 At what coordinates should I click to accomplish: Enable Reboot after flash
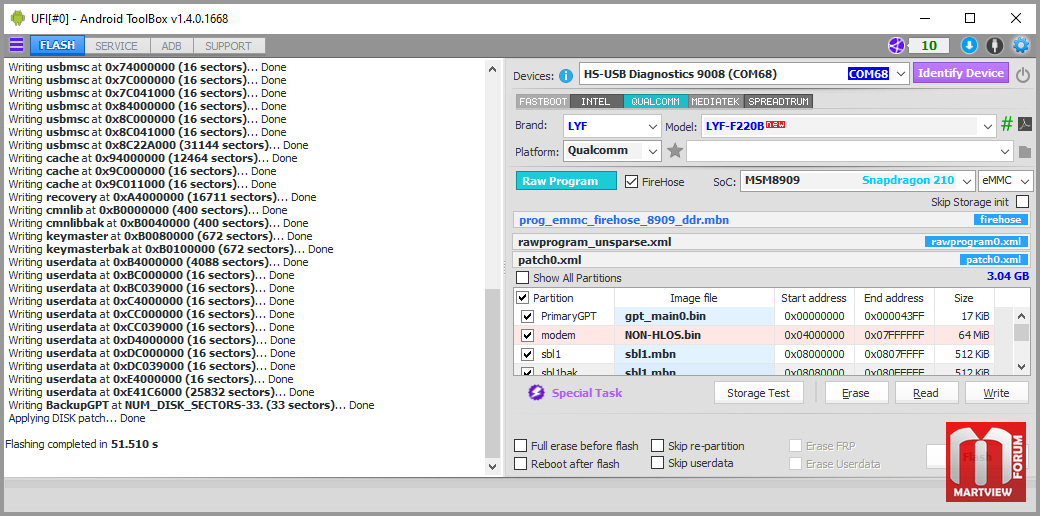(521, 464)
